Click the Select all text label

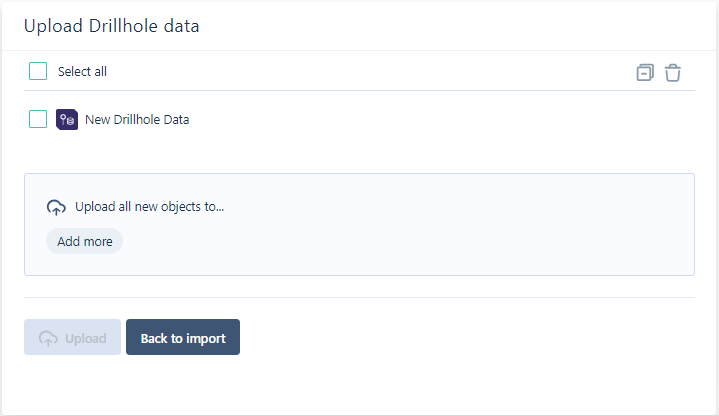coord(82,72)
